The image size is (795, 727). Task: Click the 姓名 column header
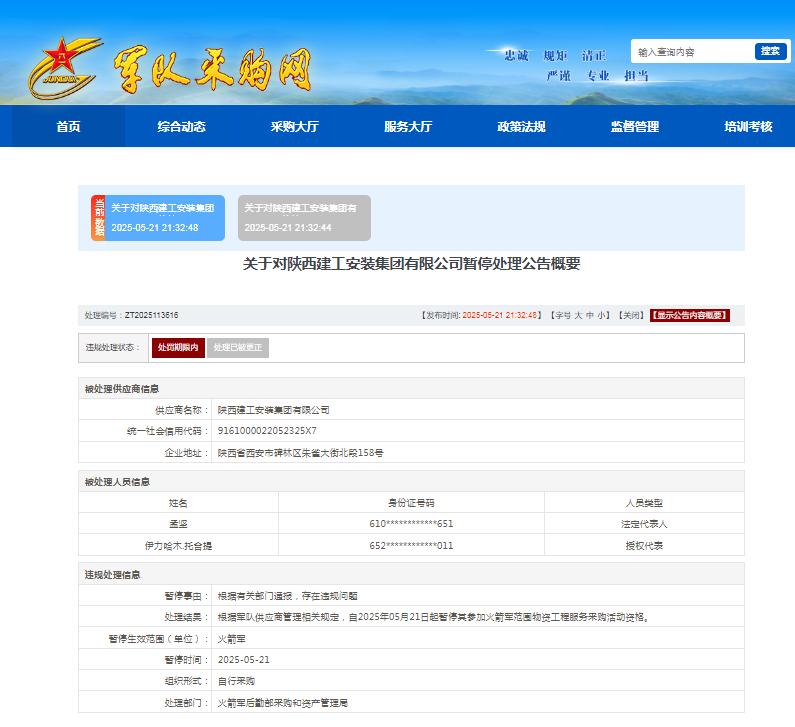[178, 503]
